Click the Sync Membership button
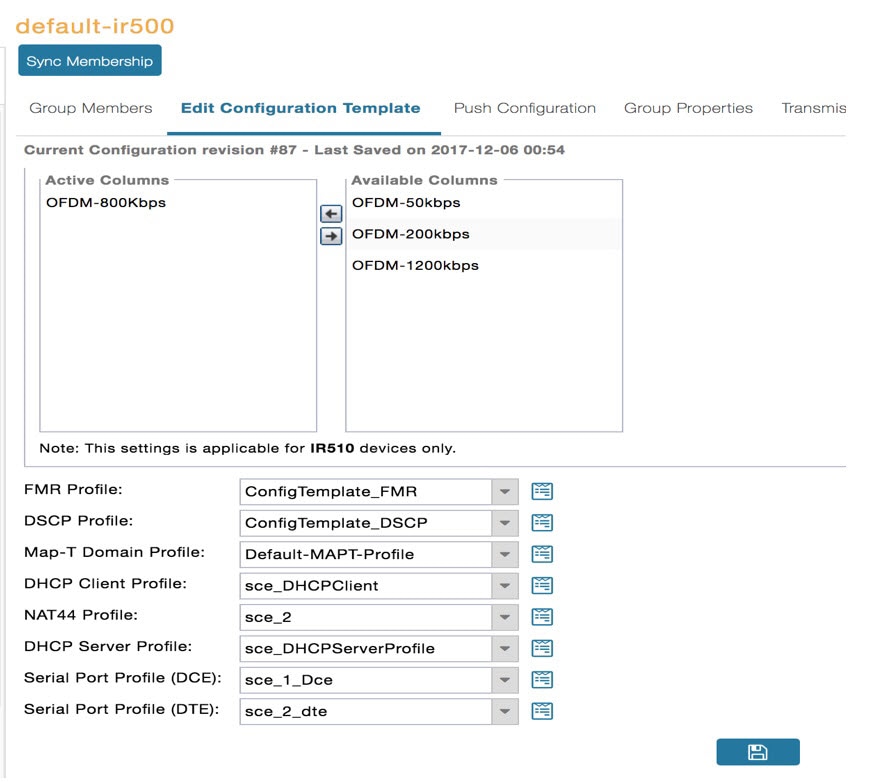The image size is (874, 782). pyautogui.click(x=90, y=61)
